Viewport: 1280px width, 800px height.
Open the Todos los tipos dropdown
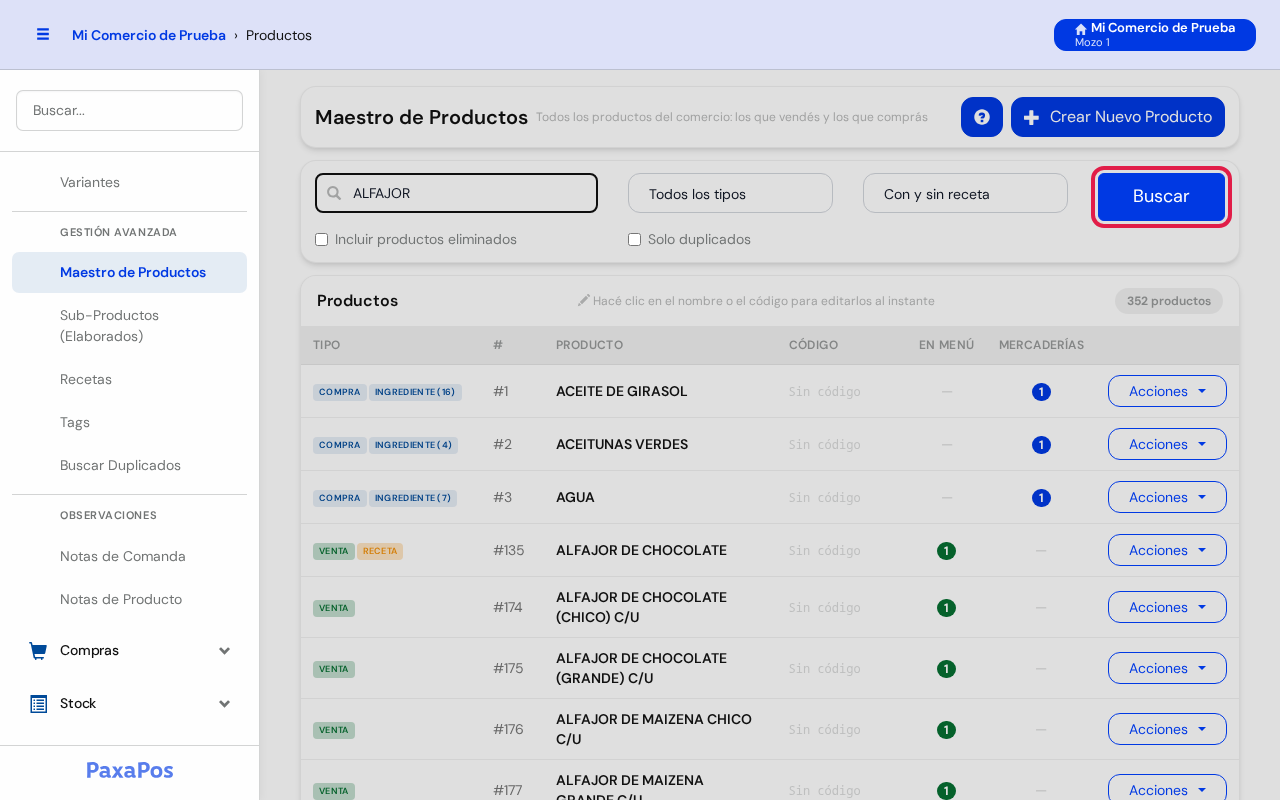pyautogui.click(x=730, y=193)
